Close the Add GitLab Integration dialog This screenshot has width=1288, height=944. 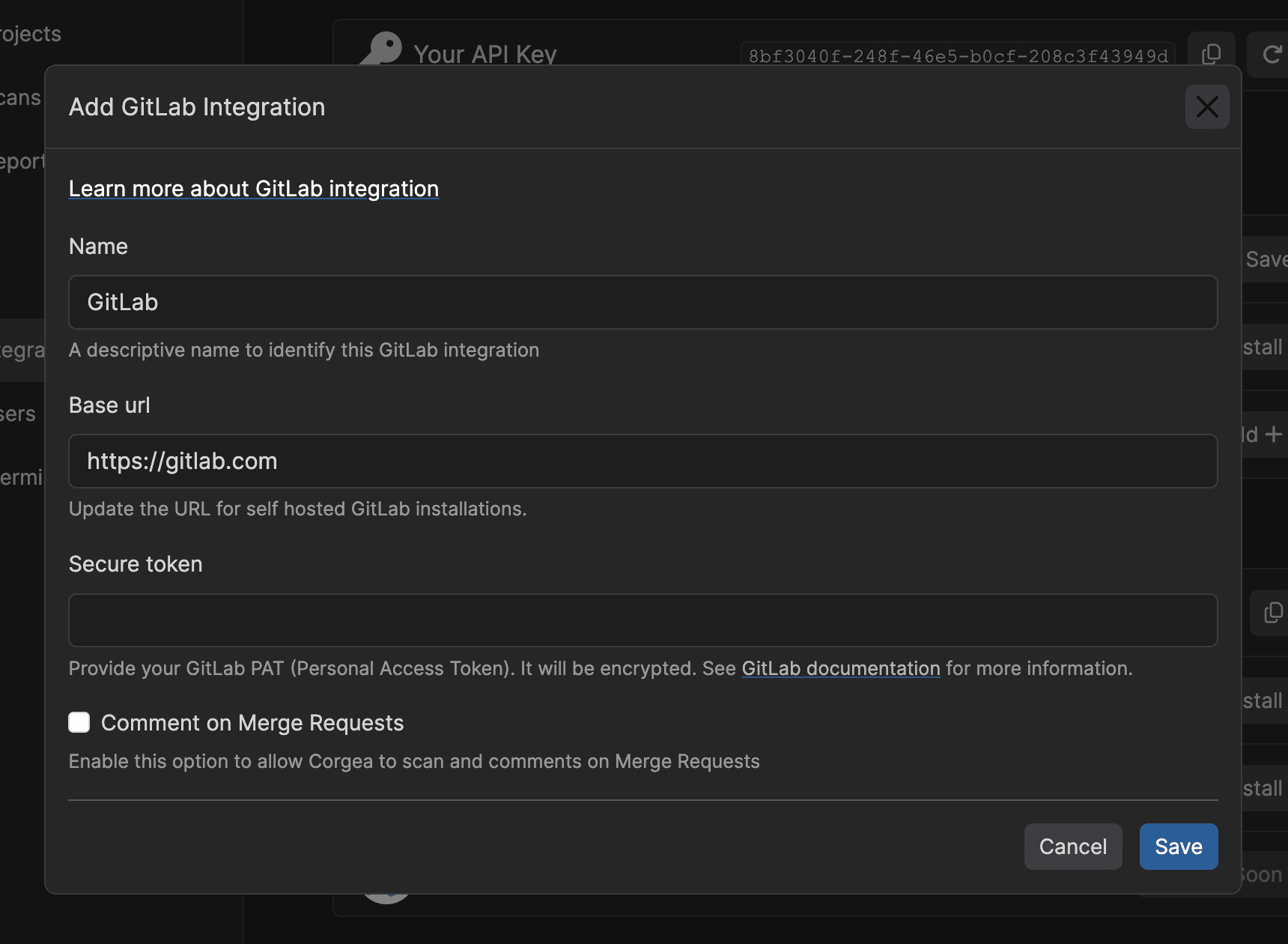point(1206,107)
